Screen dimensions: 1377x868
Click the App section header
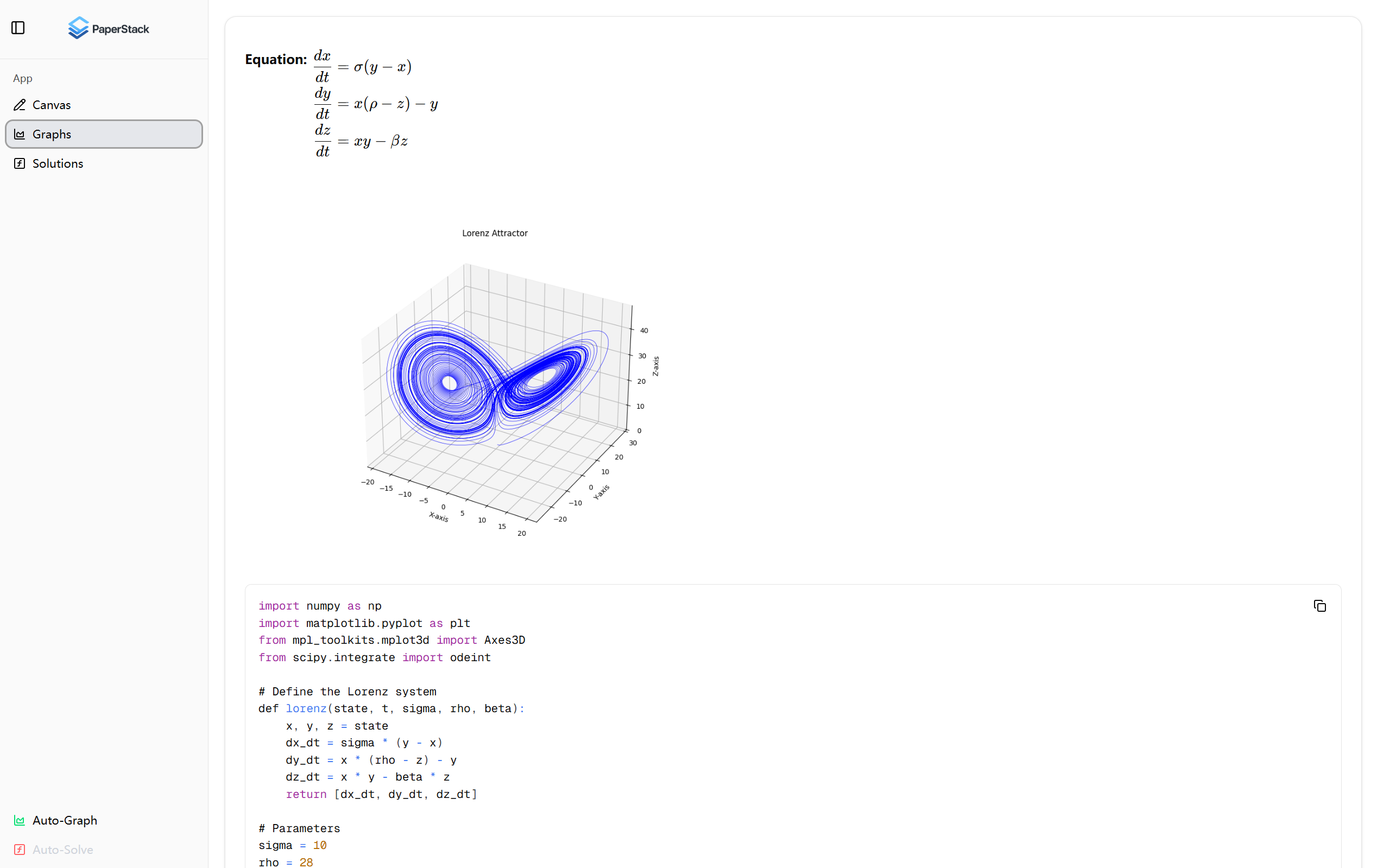[23, 78]
